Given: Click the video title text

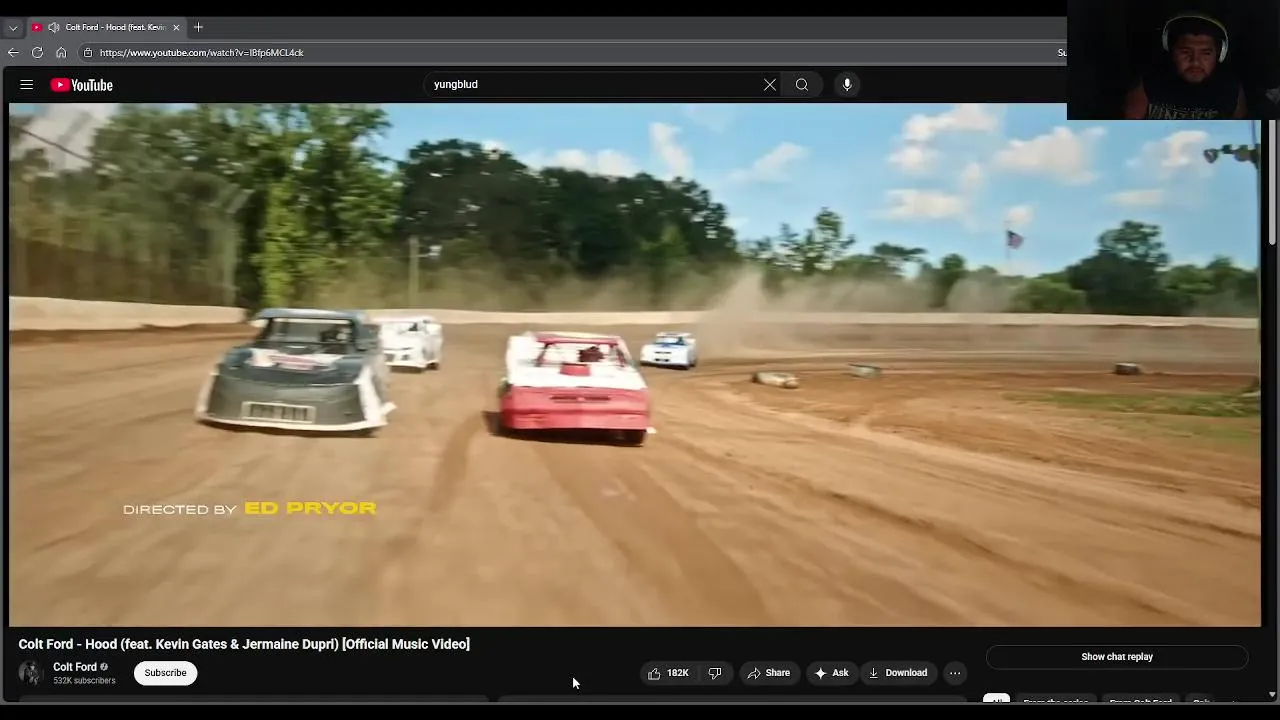Looking at the screenshot, I should (x=244, y=644).
